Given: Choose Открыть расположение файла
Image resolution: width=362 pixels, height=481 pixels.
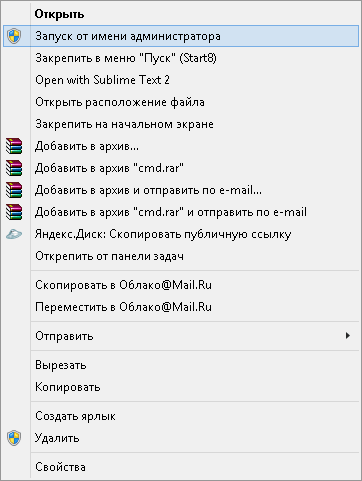Looking at the screenshot, I should pyautogui.click(x=181, y=102).
